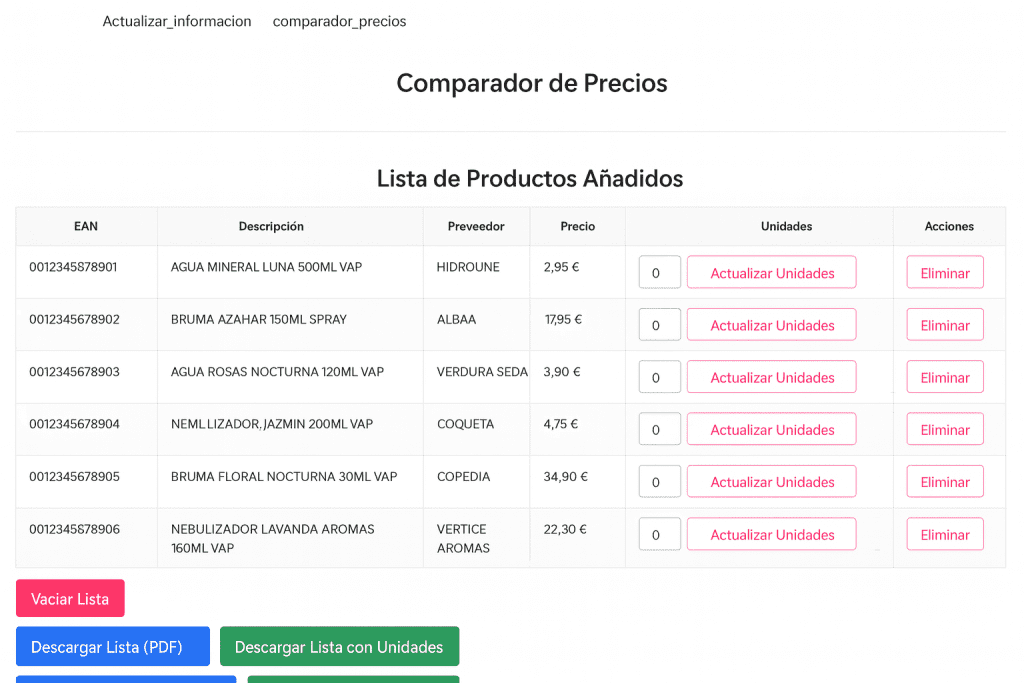Update units for the COQUETA product

click(x=771, y=430)
